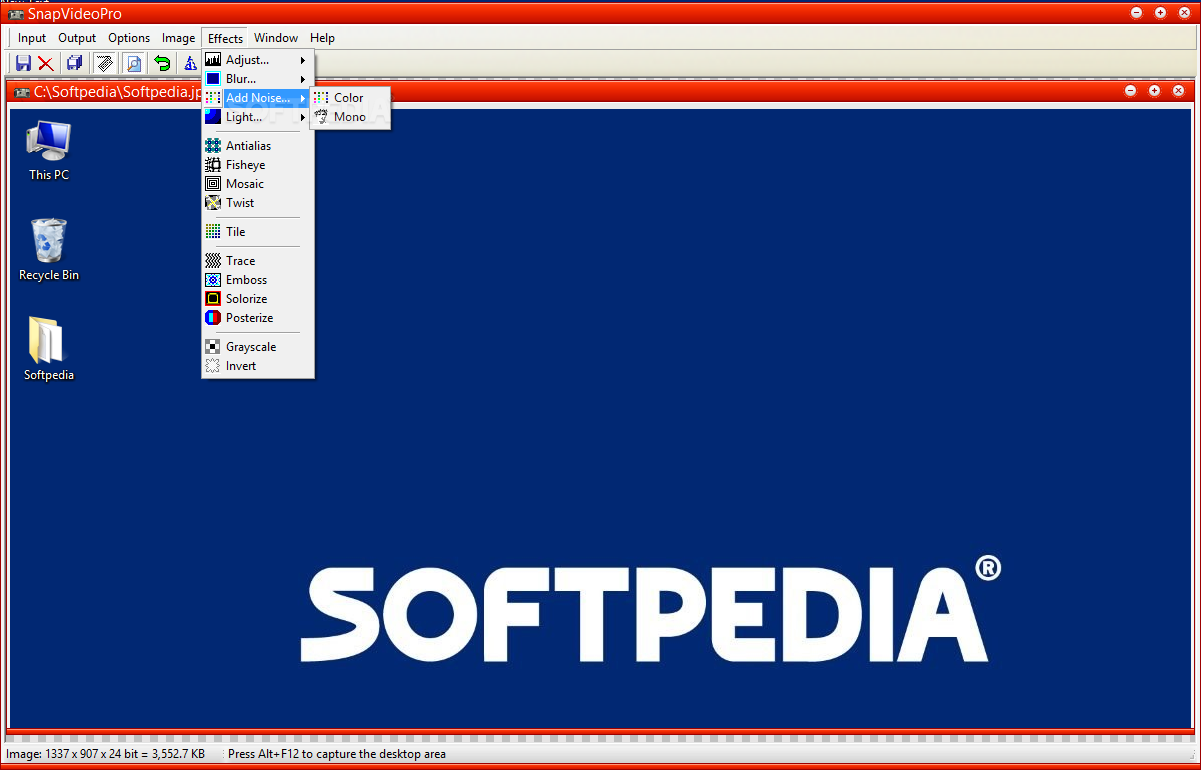Click the white SOFTPEDIA logo in image
Image resolution: width=1201 pixels, height=770 pixels.
[x=650, y=610]
